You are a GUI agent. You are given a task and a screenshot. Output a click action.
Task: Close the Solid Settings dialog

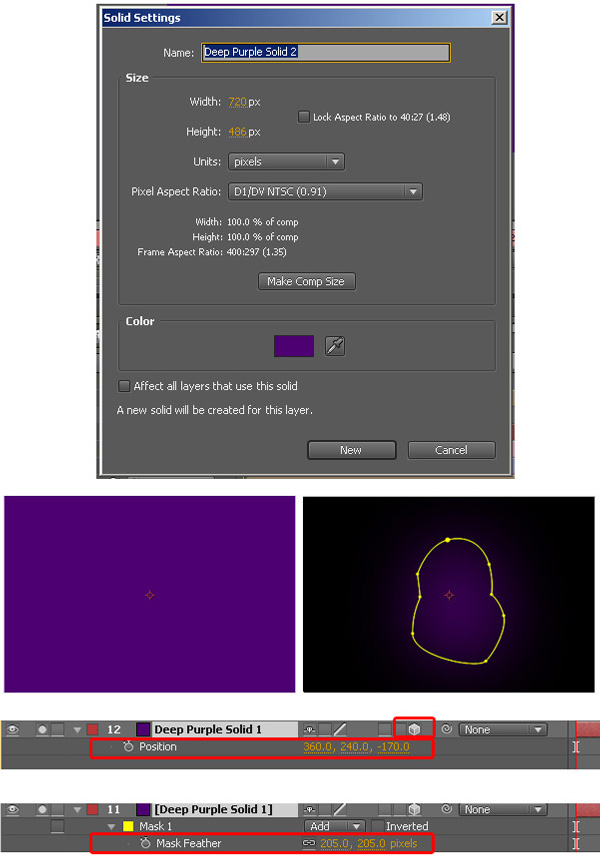499,18
